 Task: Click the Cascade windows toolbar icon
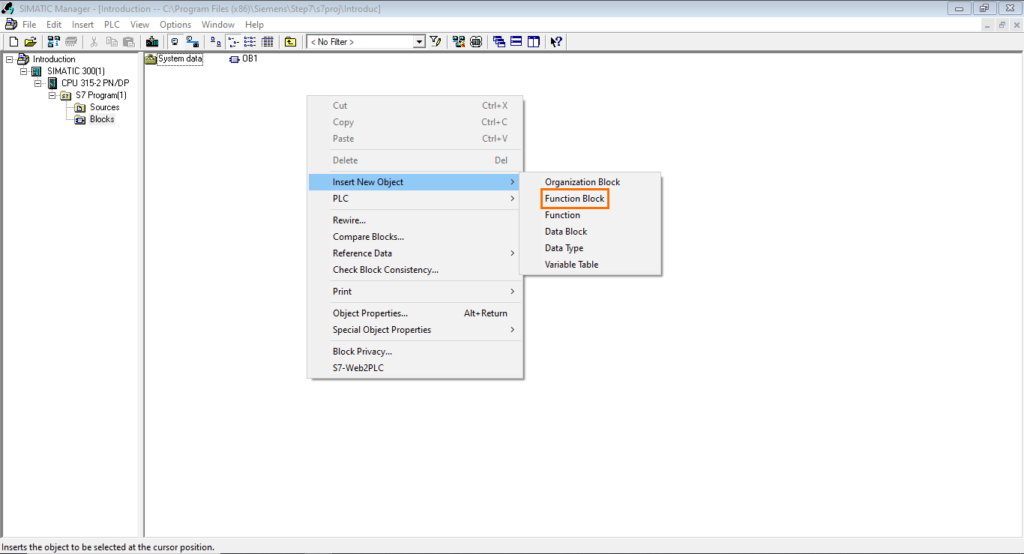(x=499, y=42)
